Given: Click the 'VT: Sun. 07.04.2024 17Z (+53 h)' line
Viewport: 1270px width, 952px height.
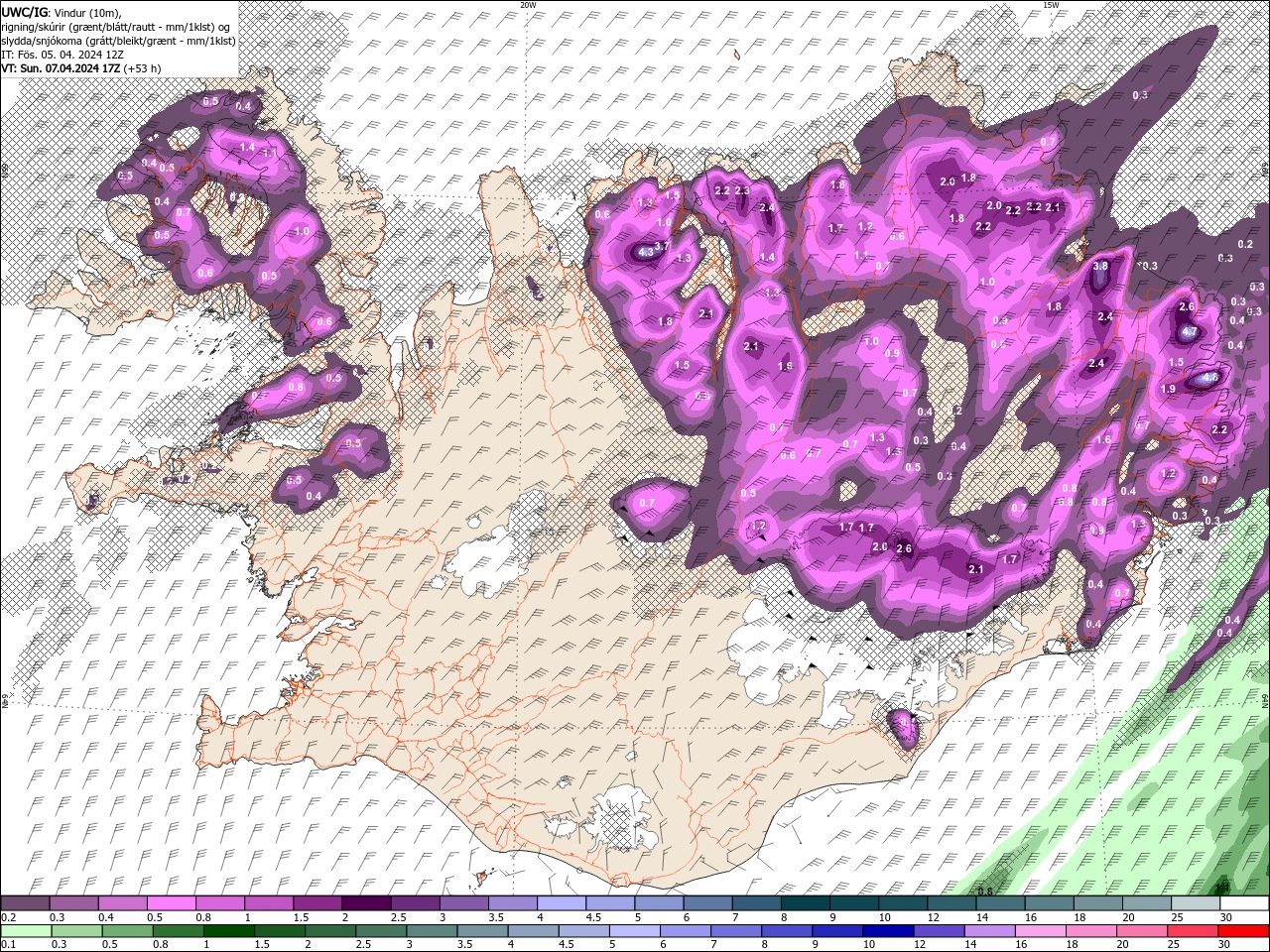Looking at the screenshot, I should click(x=81, y=68).
